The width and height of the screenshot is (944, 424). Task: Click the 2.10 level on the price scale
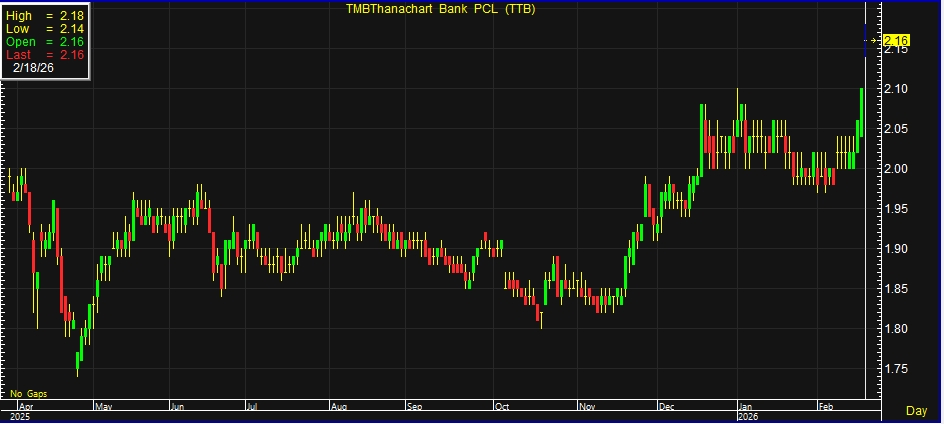(x=897, y=89)
